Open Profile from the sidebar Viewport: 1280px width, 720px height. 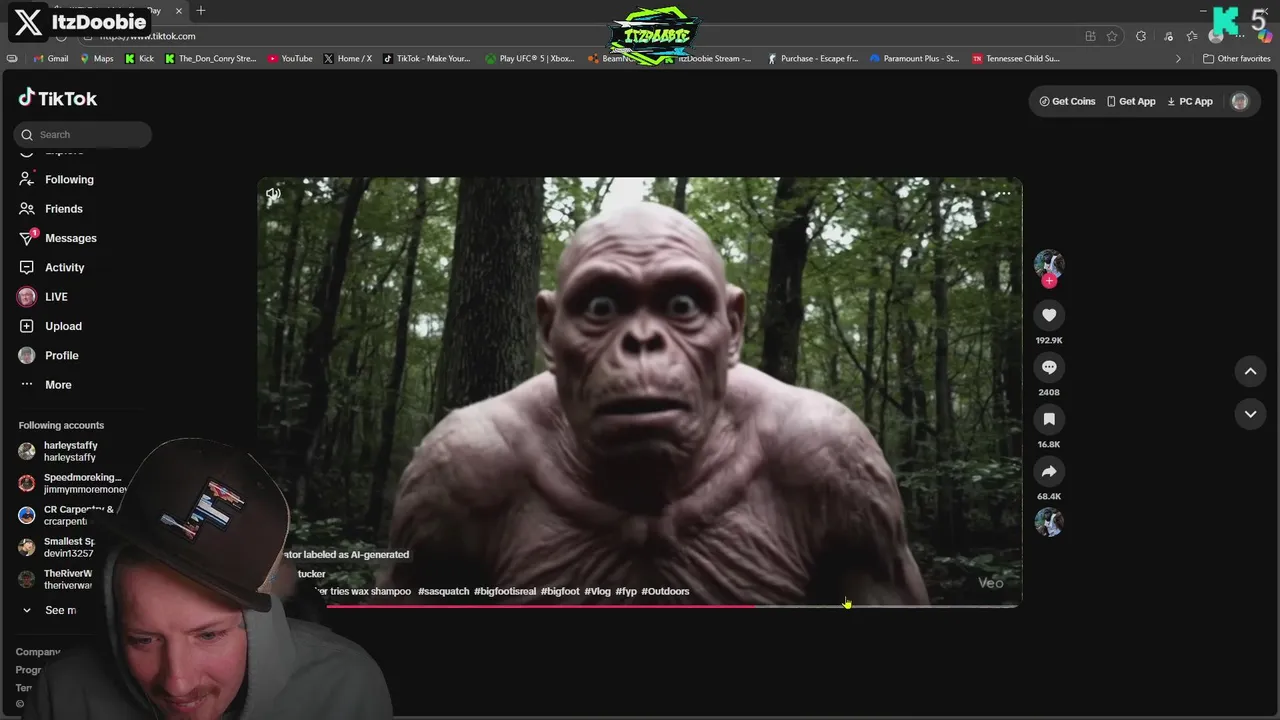[49, 355]
